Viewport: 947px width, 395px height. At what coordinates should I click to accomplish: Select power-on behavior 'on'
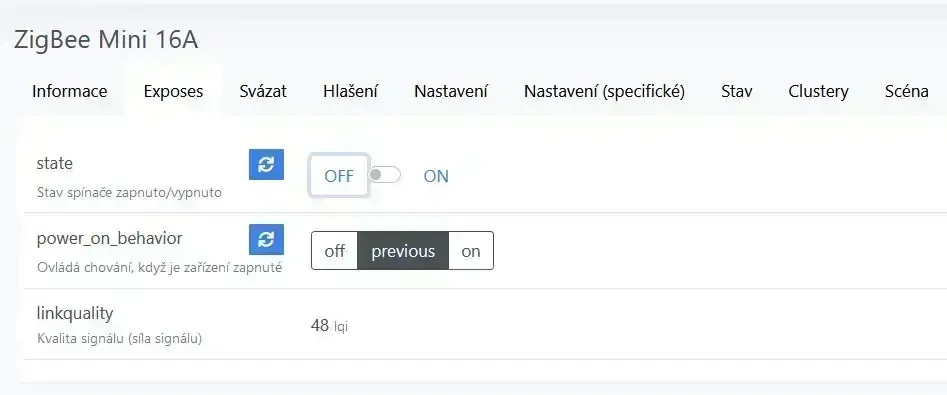[x=471, y=251]
